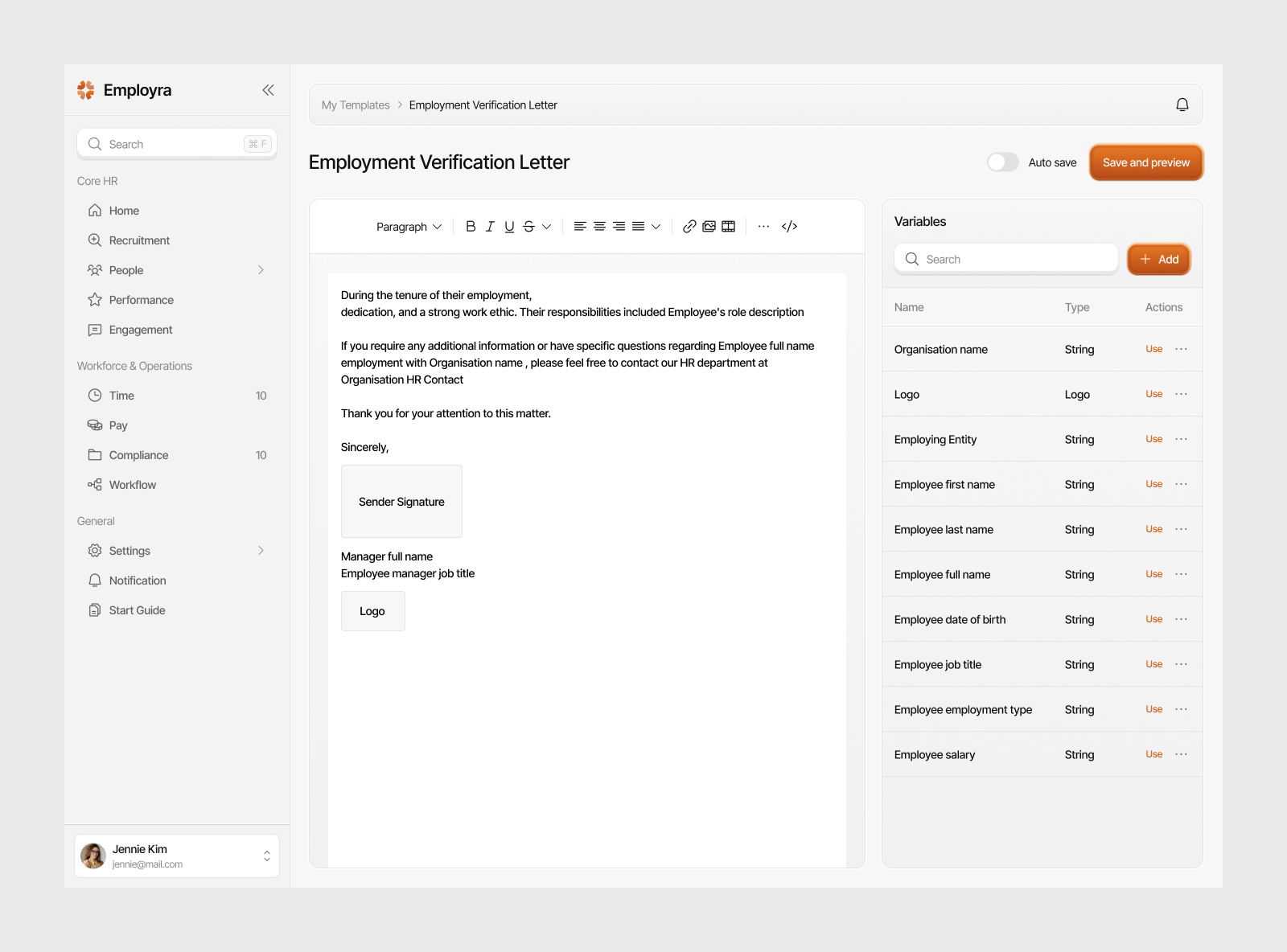Collapse the sidebar with the double-chevron icon
1287x952 pixels.
268,90
